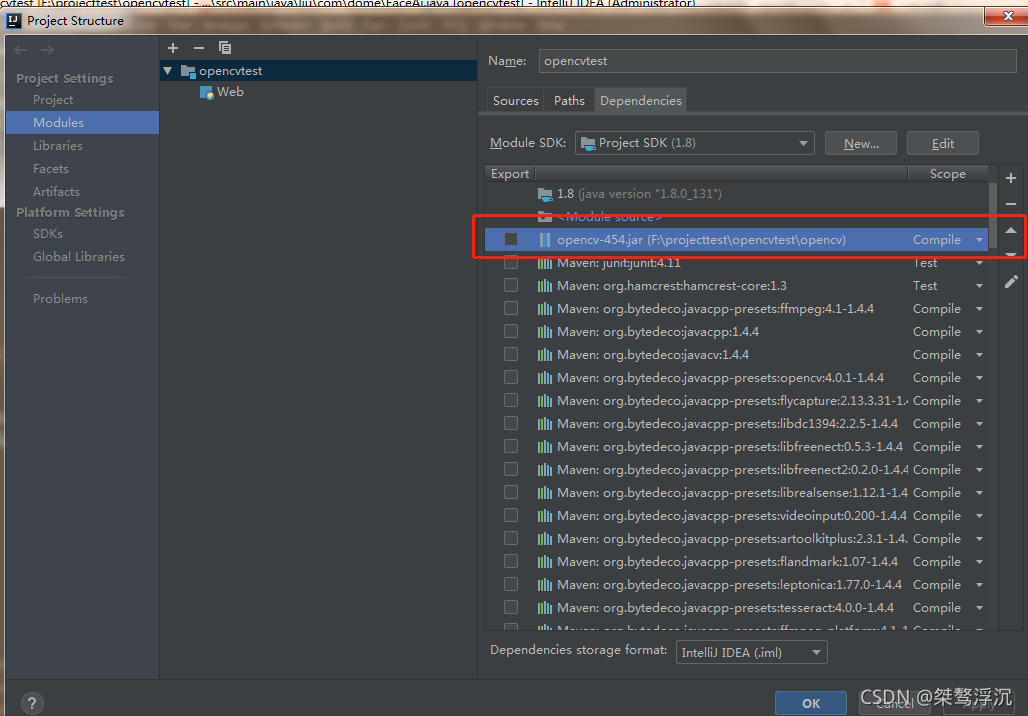The width and height of the screenshot is (1028, 716).
Task: Open Global Libraries settings
Action: pos(79,256)
